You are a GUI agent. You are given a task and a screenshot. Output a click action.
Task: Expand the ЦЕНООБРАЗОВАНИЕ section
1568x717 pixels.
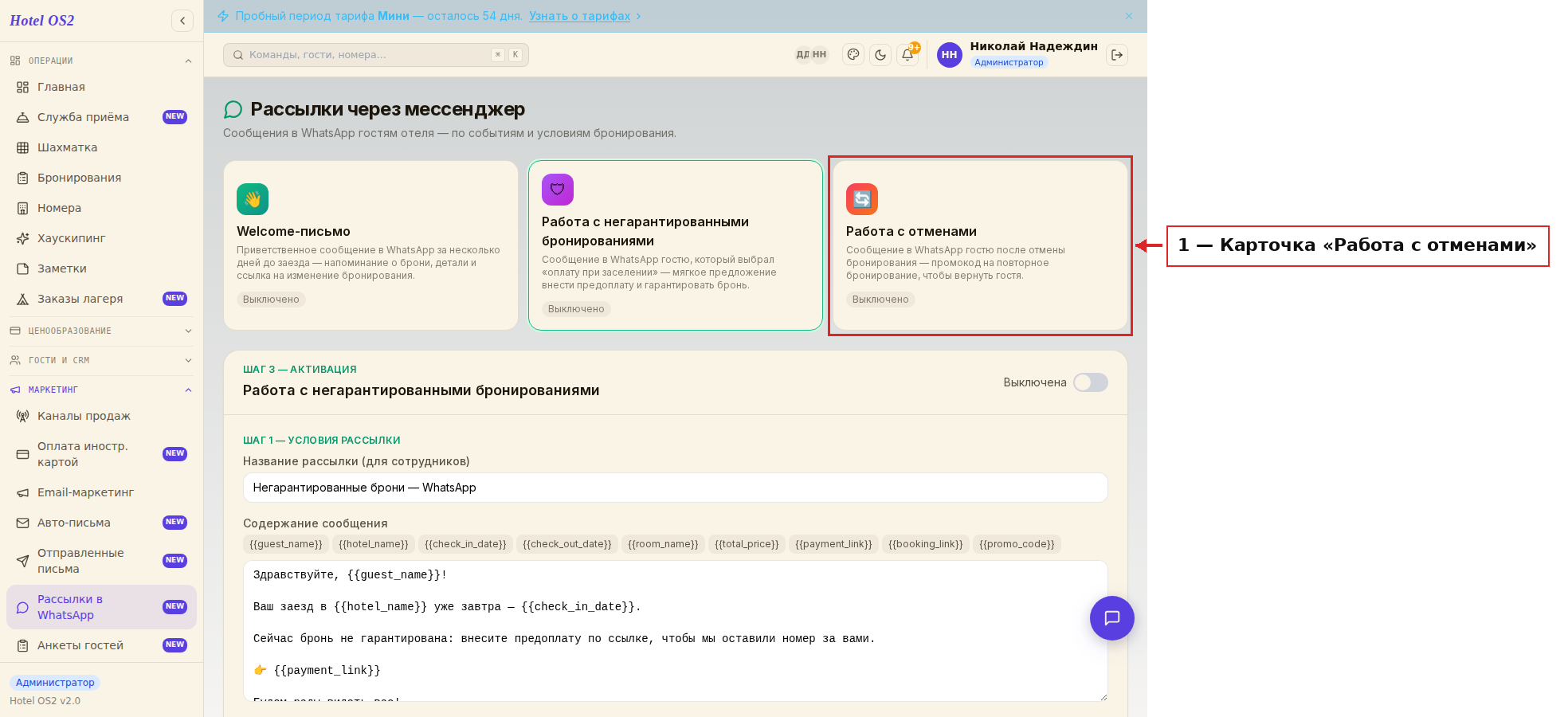[x=101, y=331]
